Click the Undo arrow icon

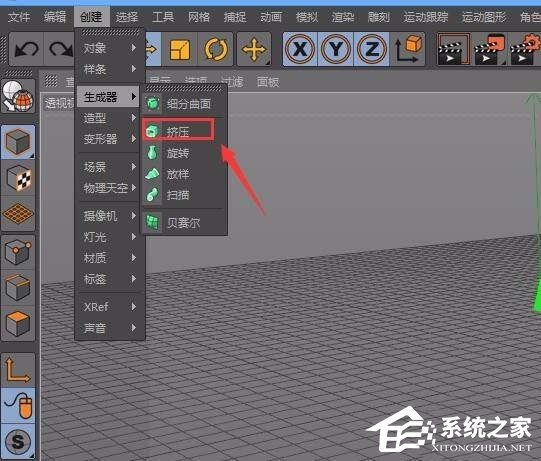pos(27,49)
